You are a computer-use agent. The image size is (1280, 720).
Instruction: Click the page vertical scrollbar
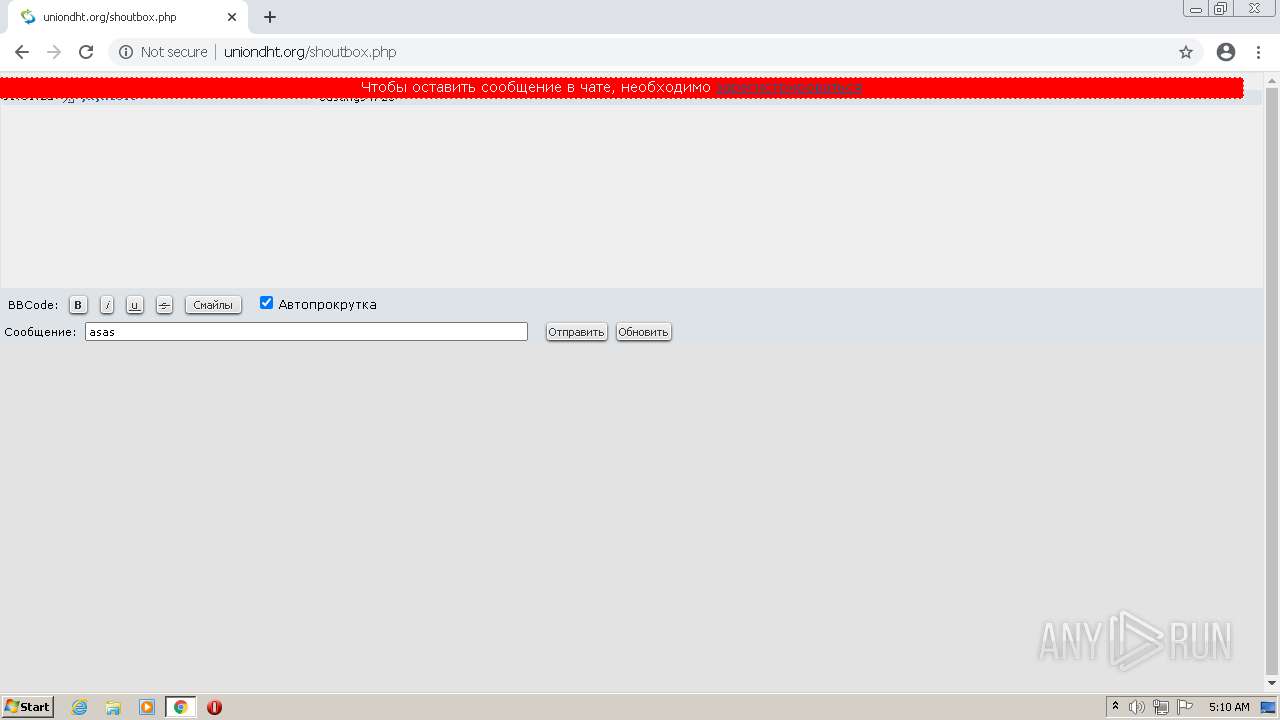pos(1272,380)
